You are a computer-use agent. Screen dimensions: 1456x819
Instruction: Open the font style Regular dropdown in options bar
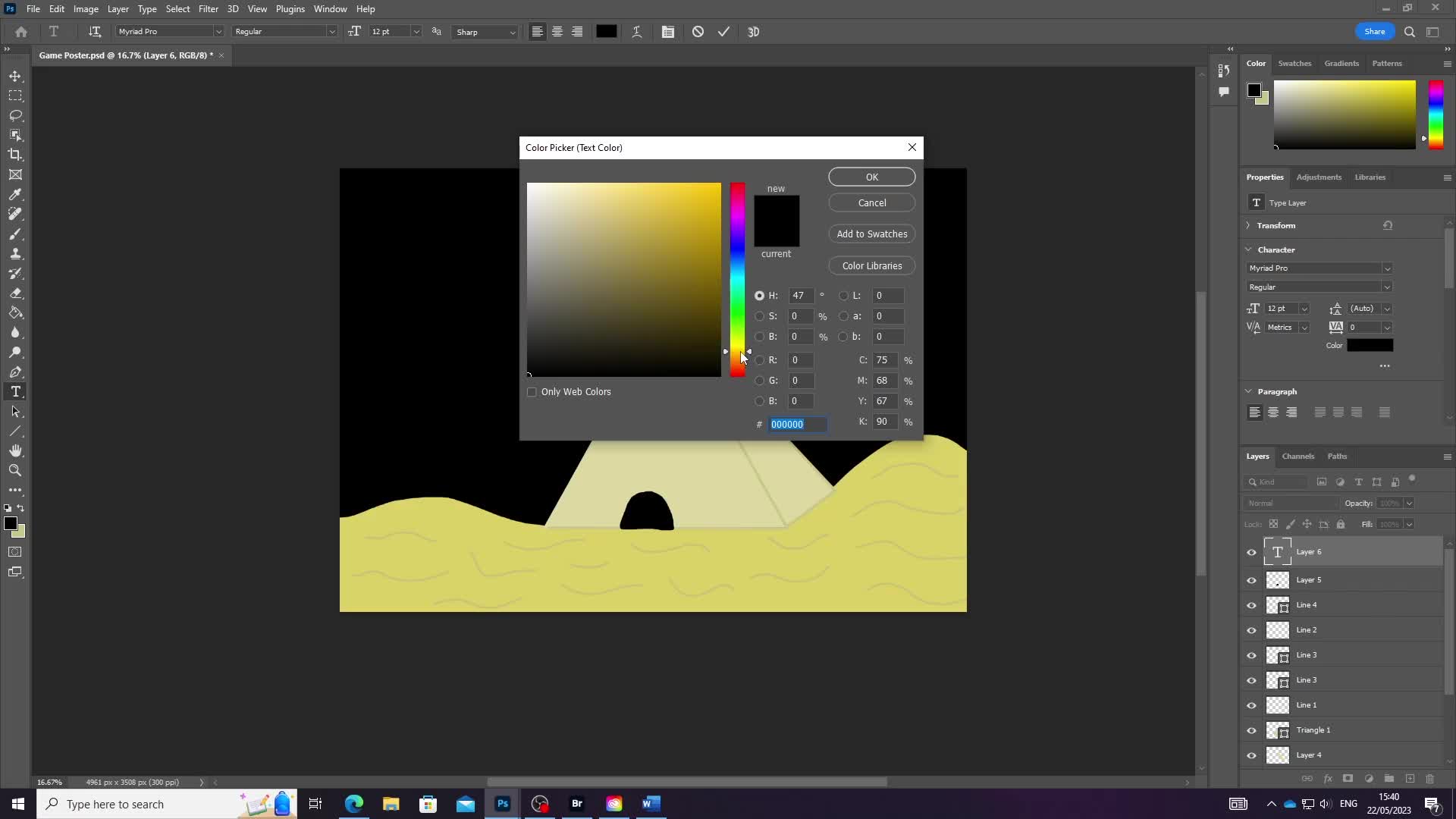point(331,32)
